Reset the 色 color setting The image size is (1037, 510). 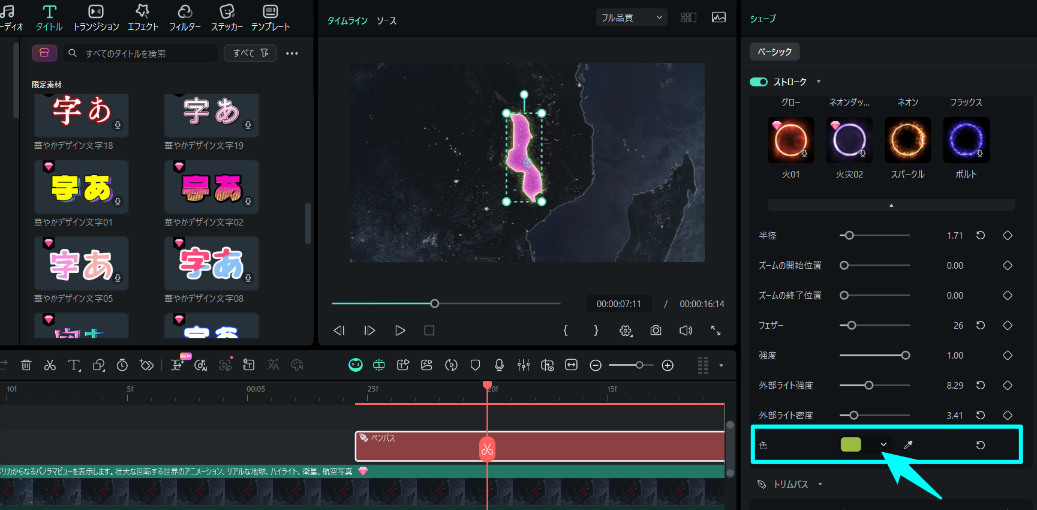[981, 445]
